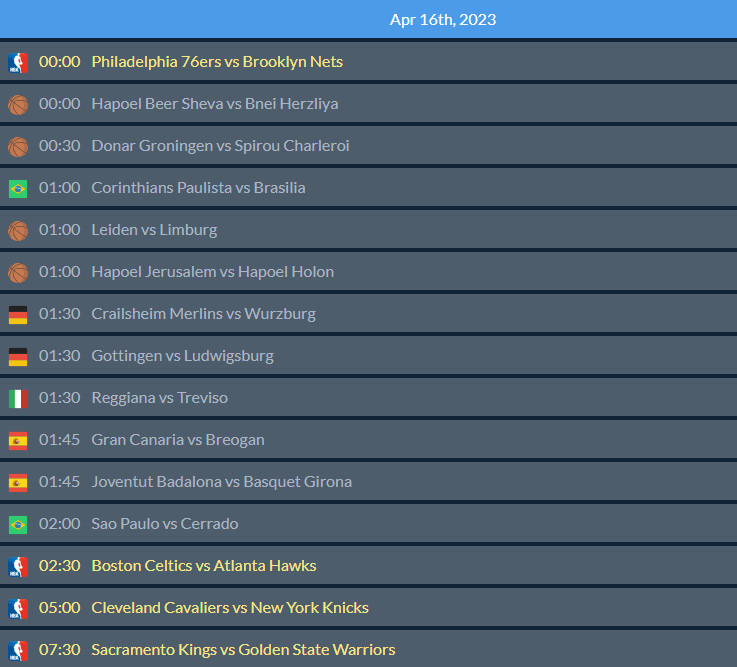The image size is (737, 667).
Task: Open Hapoel Beer Sheva vs Bnei Herzliya
Action: [x=215, y=103]
